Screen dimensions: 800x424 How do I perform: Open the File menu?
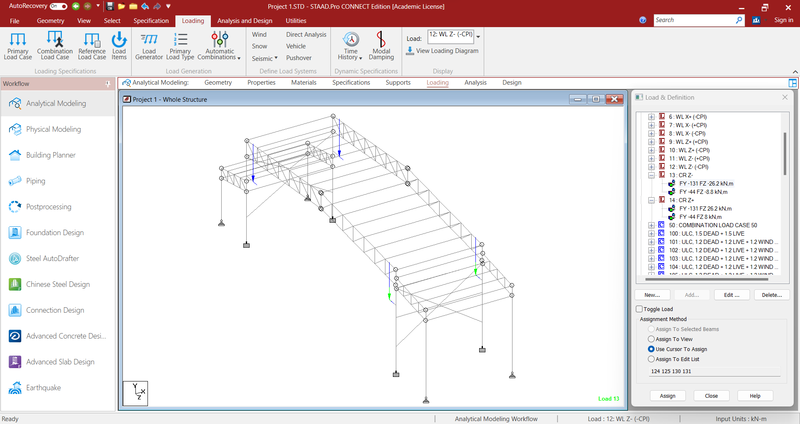coord(14,21)
